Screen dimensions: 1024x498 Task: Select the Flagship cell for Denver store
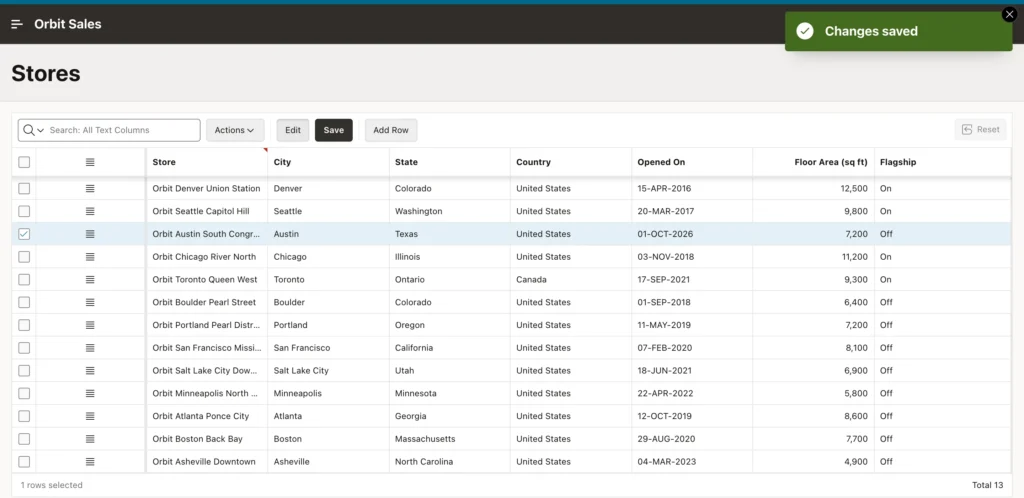[943, 188]
